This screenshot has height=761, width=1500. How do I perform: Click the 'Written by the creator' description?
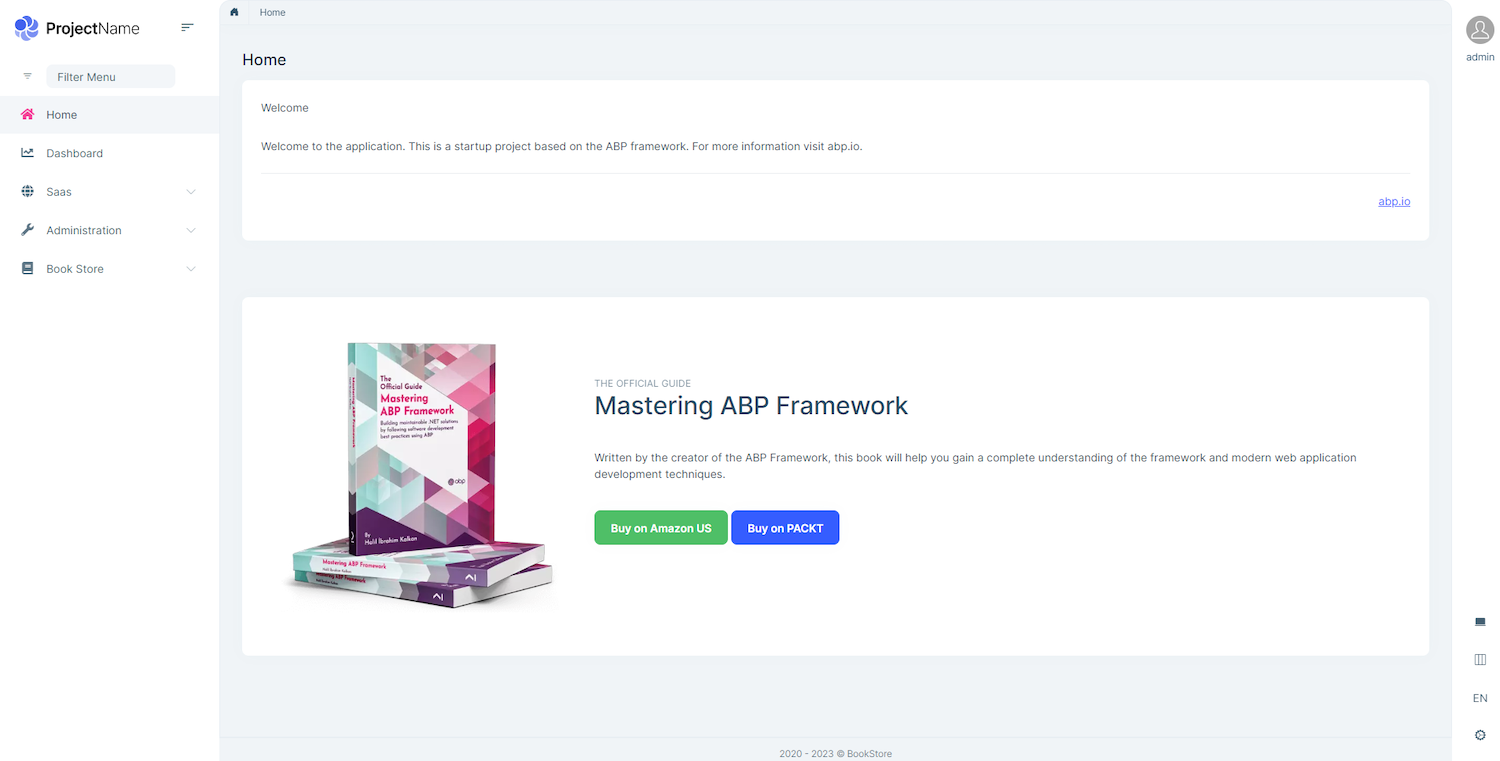[975, 466]
